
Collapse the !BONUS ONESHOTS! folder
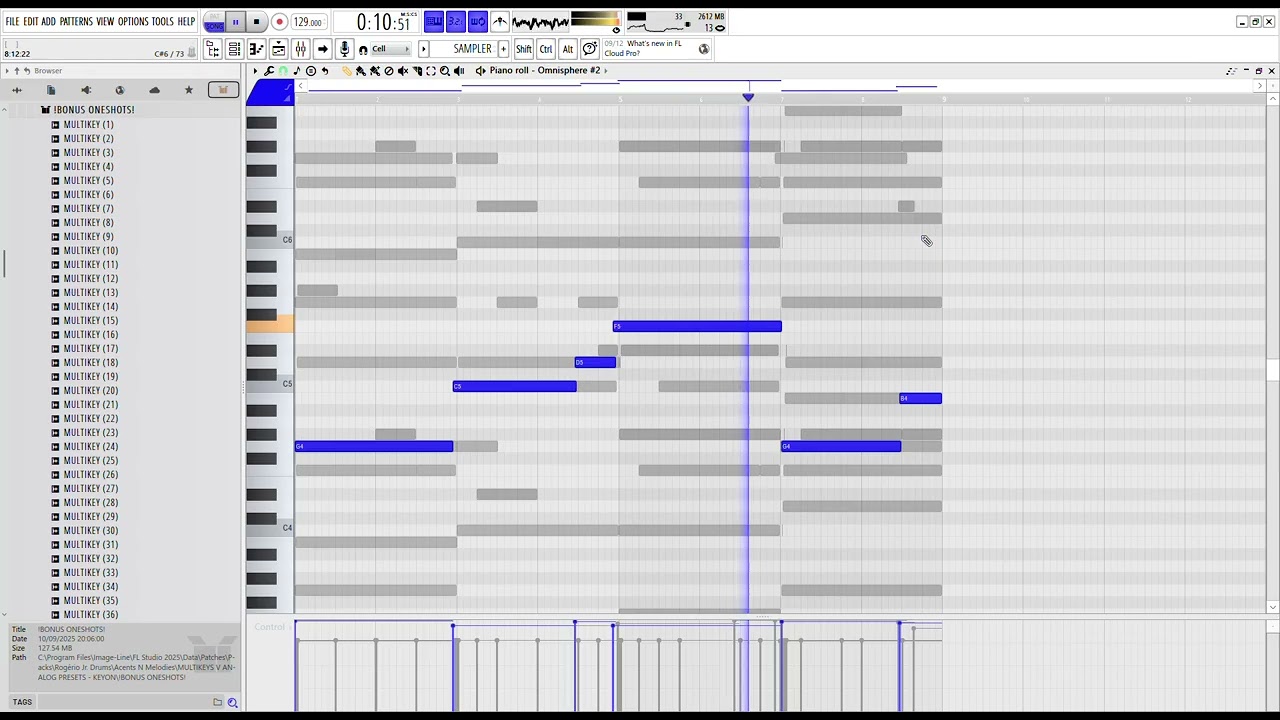[86, 110]
